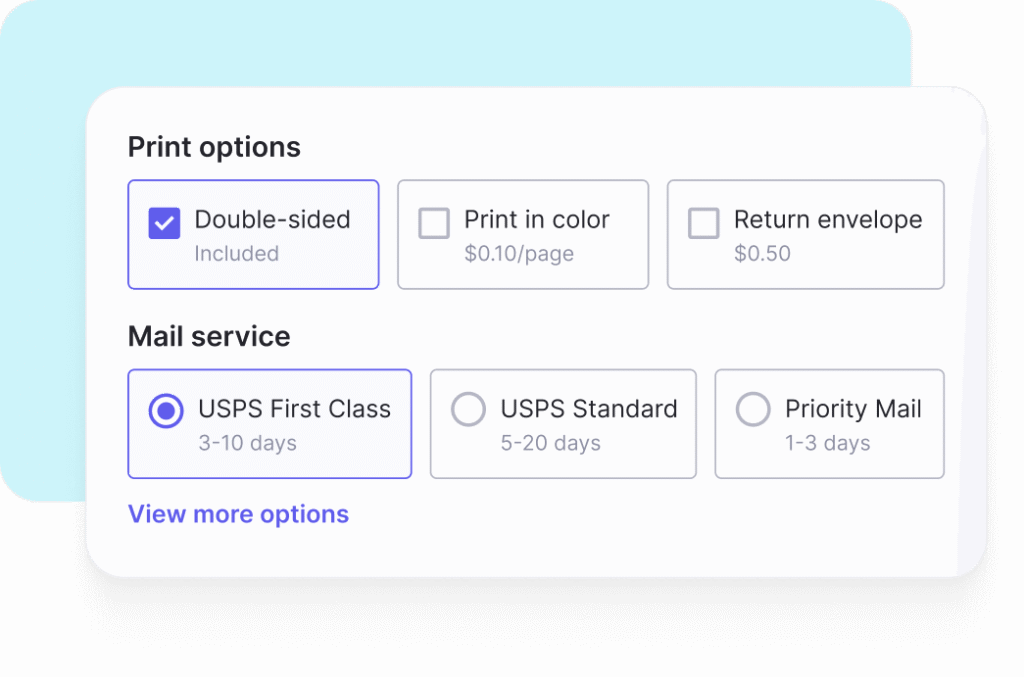Click the USPS First Class card
The height and width of the screenshot is (677, 1024).
point(269,424)
